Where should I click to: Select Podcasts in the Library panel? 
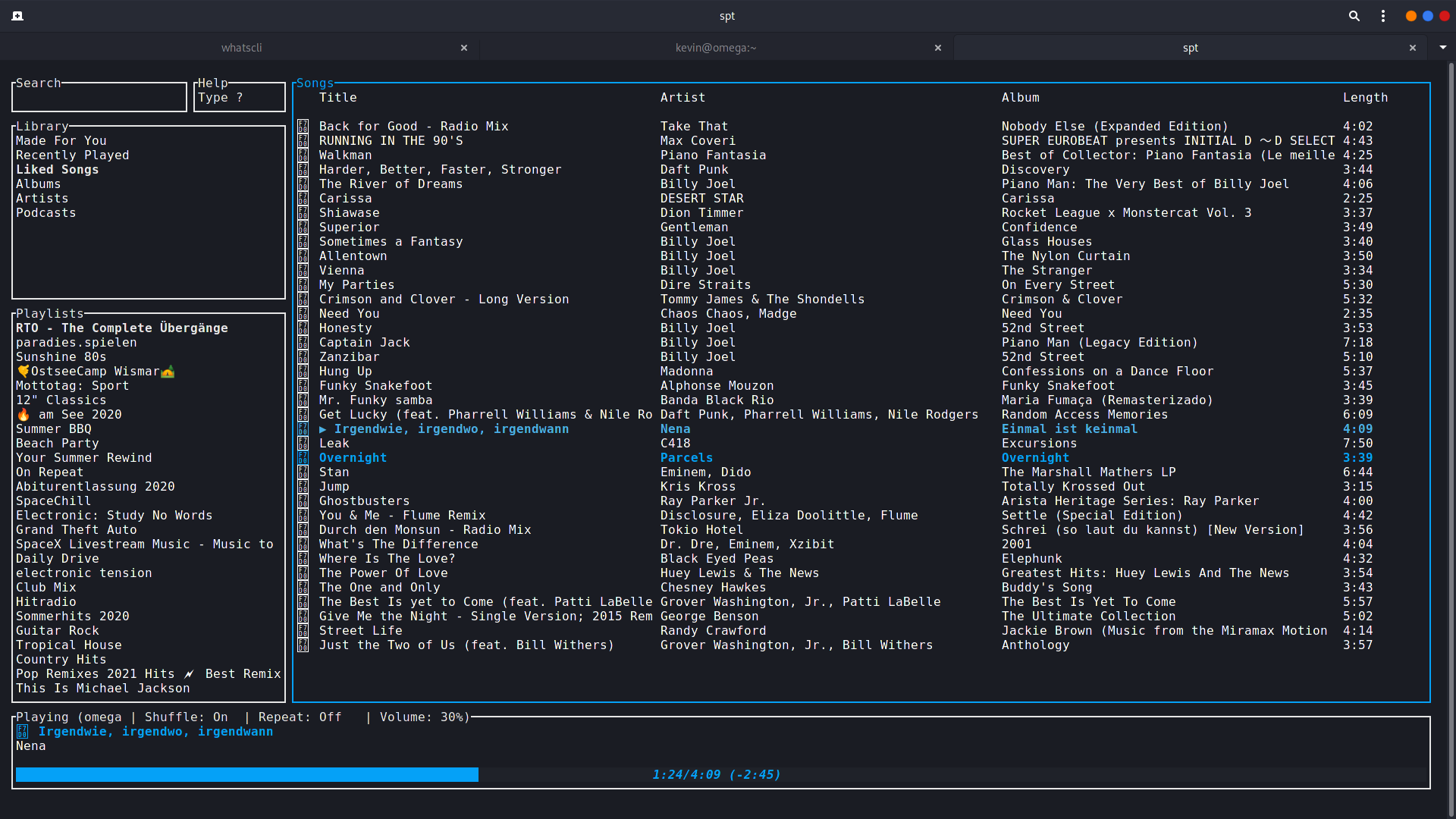[45, 213]
